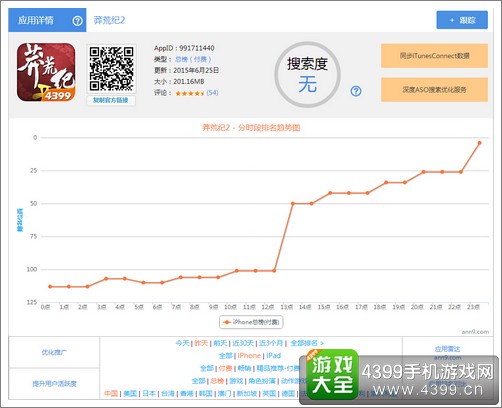Select the 韩国 country filter
This screenshot has height=408, width=502.
[x=206, y=393]
